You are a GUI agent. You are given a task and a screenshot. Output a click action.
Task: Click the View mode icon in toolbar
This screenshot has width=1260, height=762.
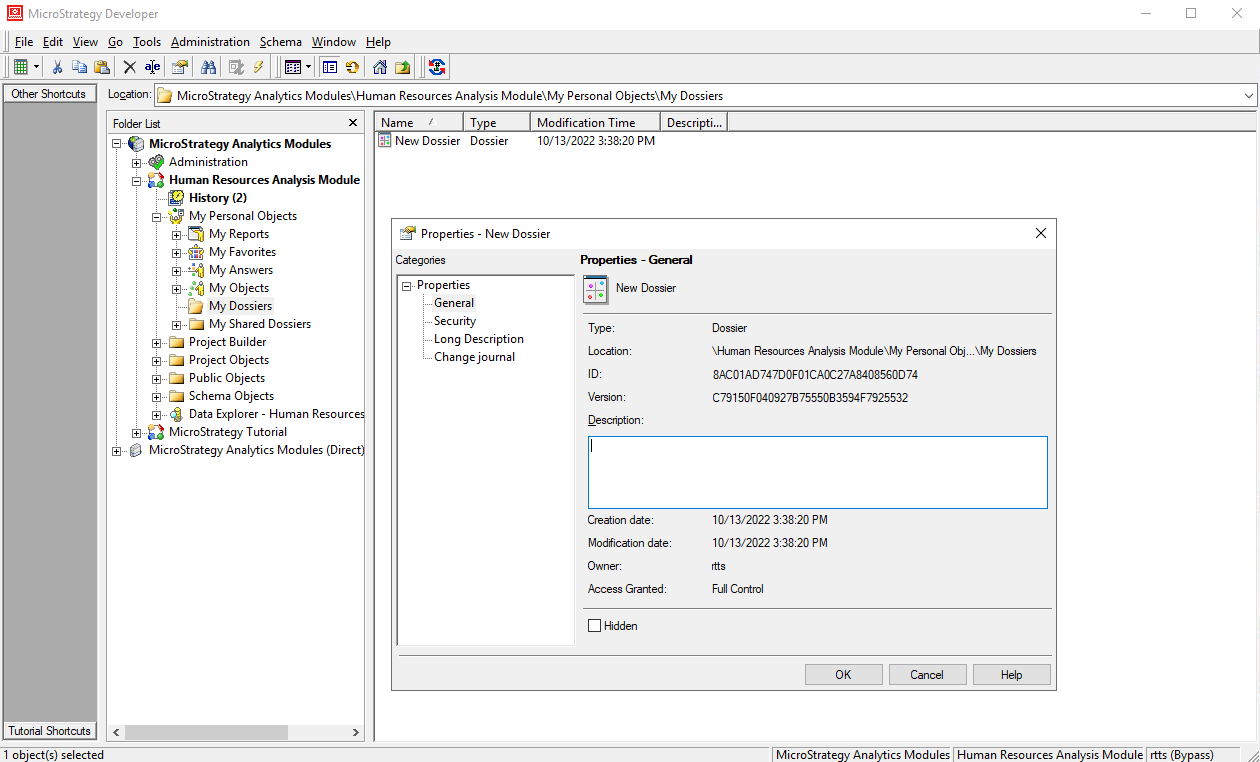293,67
